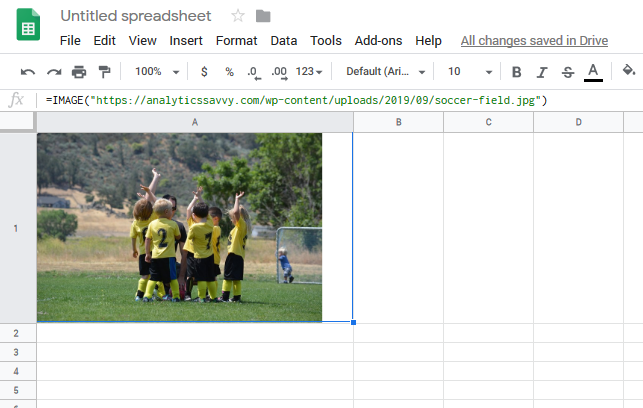Toggle italic formatting
Viewport: 643px width, 408px height.
point(542,72)
